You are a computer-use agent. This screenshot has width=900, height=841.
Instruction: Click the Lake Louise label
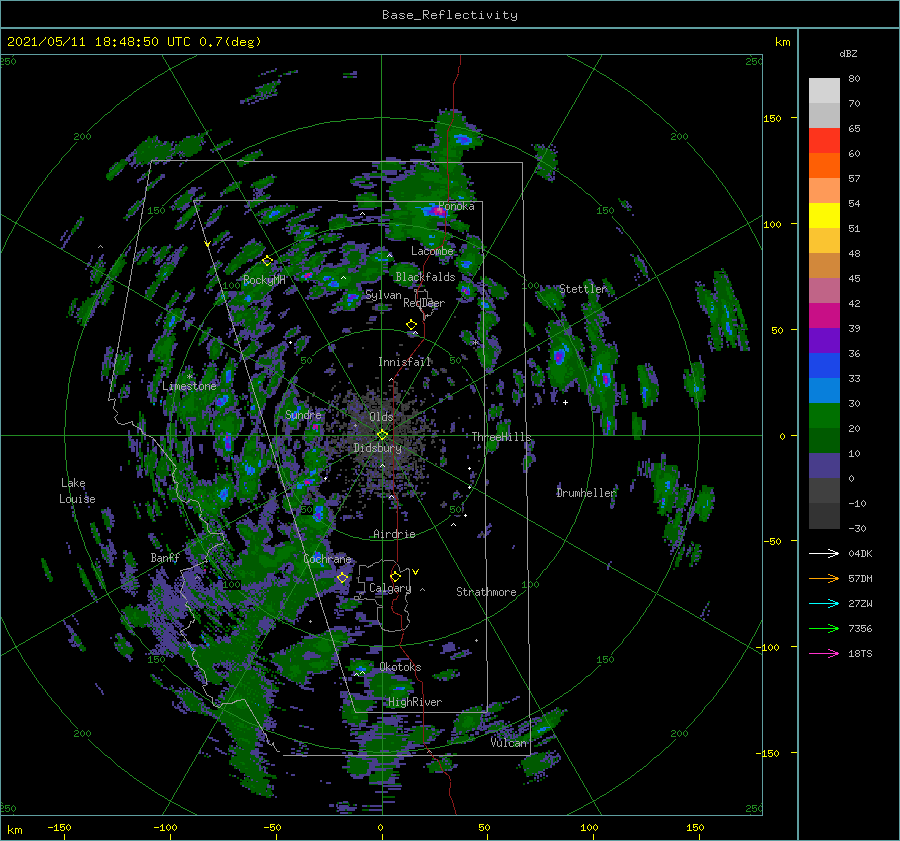coord(77,491)
